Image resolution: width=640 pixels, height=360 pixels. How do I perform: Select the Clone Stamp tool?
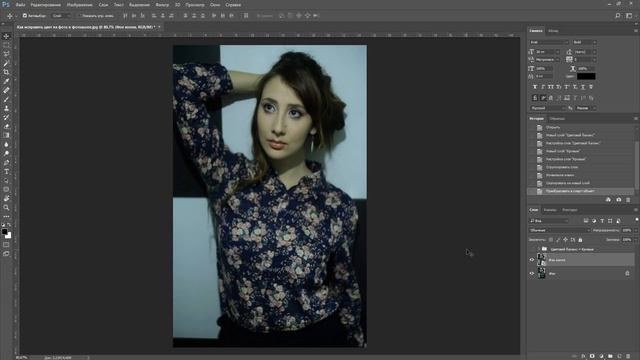(x=6, y=108)
